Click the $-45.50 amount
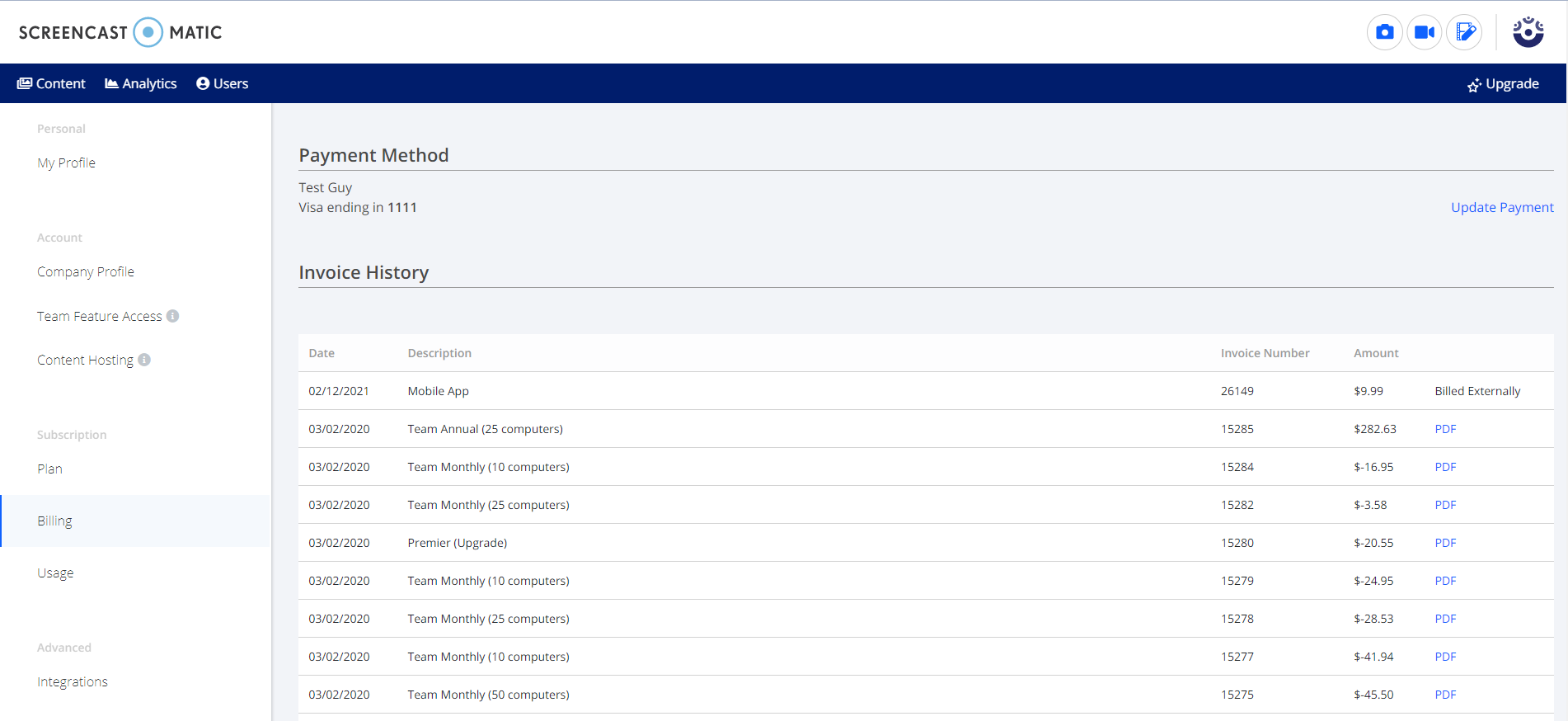This screenshot has height=721, width=1568. [1373, 695]
